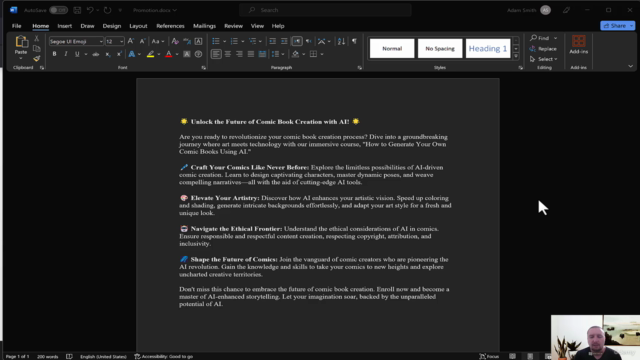Click the proofing book icon in status bar
Screen dimensions: 640x360
pos(69,356)
